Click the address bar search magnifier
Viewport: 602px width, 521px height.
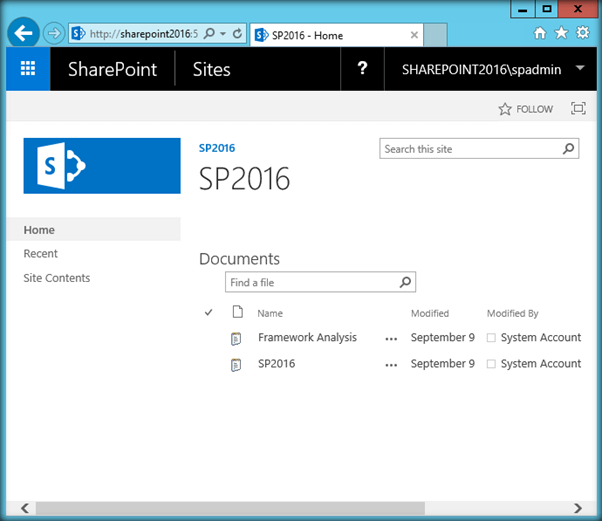[x=209, y=34]
